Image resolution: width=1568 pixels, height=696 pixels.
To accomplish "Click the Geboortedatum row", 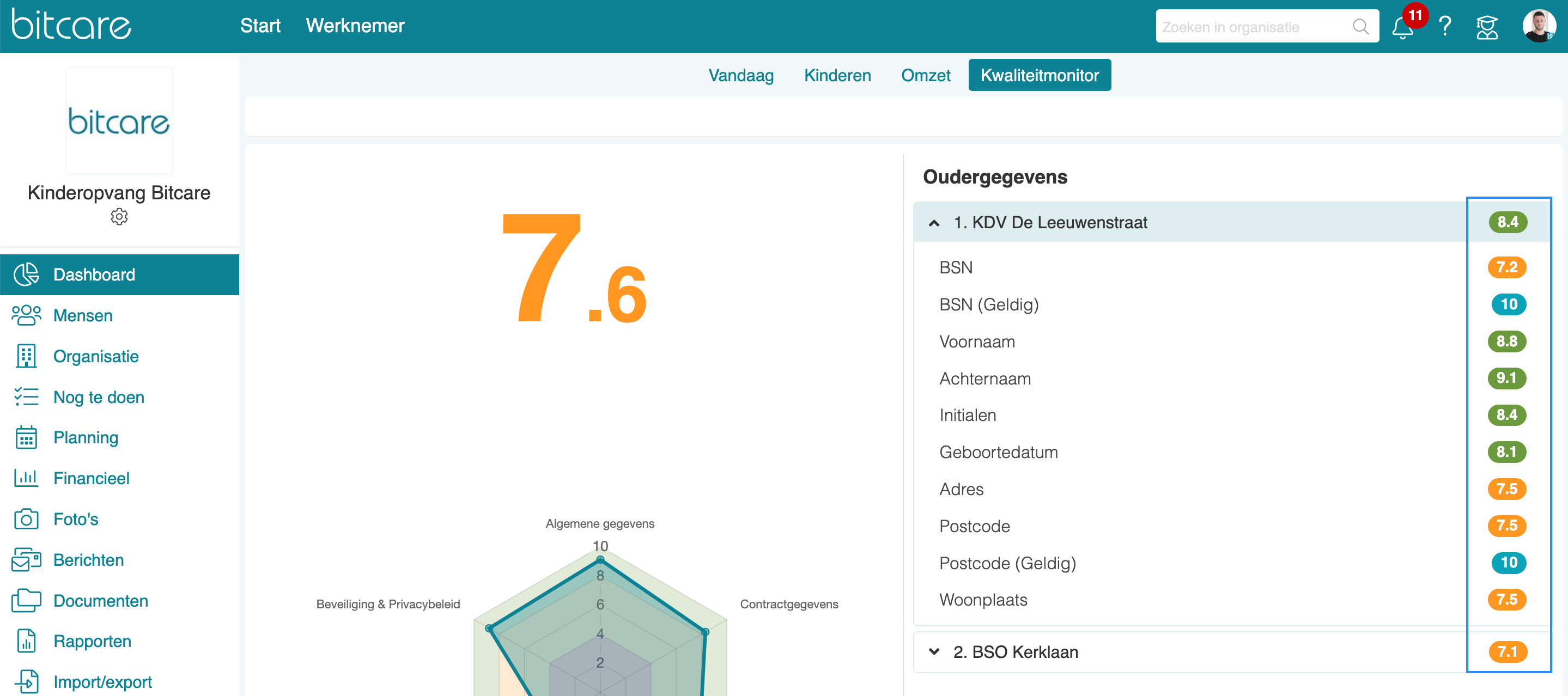I will [1231, 452].
